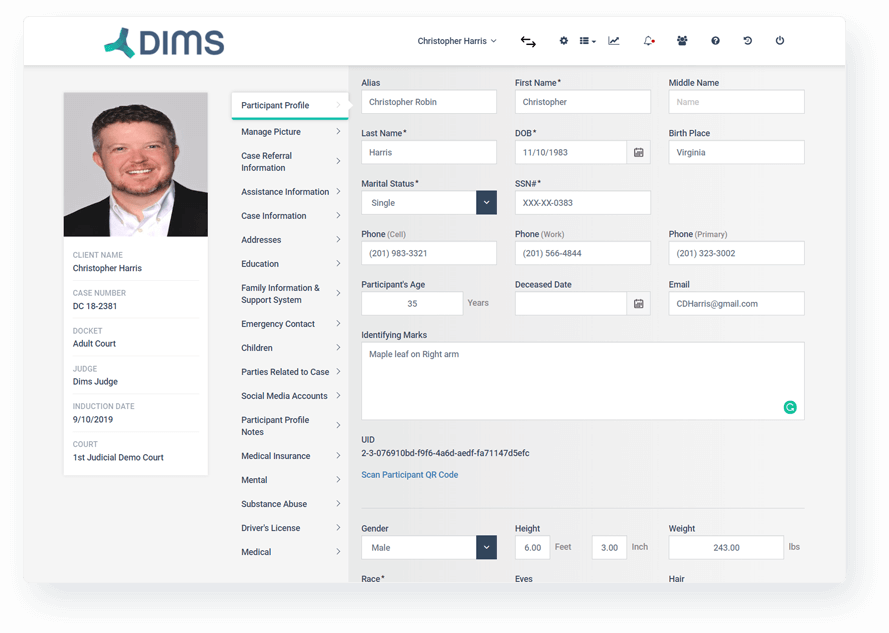Open the DOB calendar picker icon
Image resolution: width=889 pixels, height=633 pixels.
click(638, 153)
